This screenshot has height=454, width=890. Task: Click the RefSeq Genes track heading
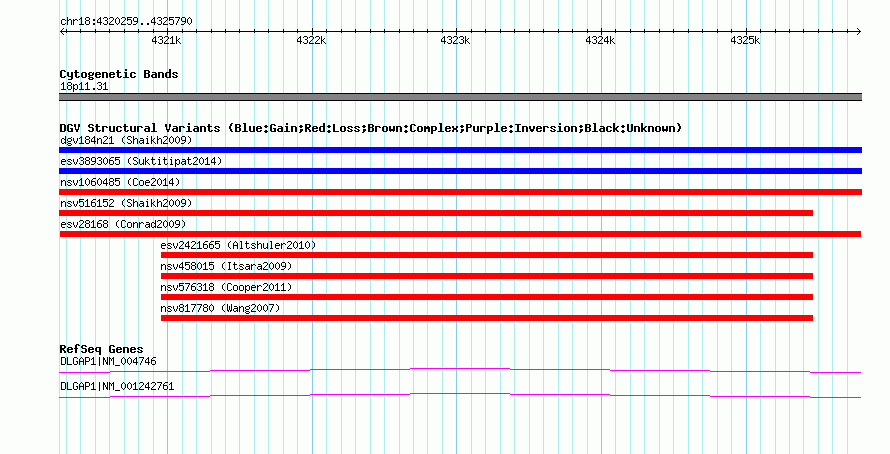coord(101,349)
